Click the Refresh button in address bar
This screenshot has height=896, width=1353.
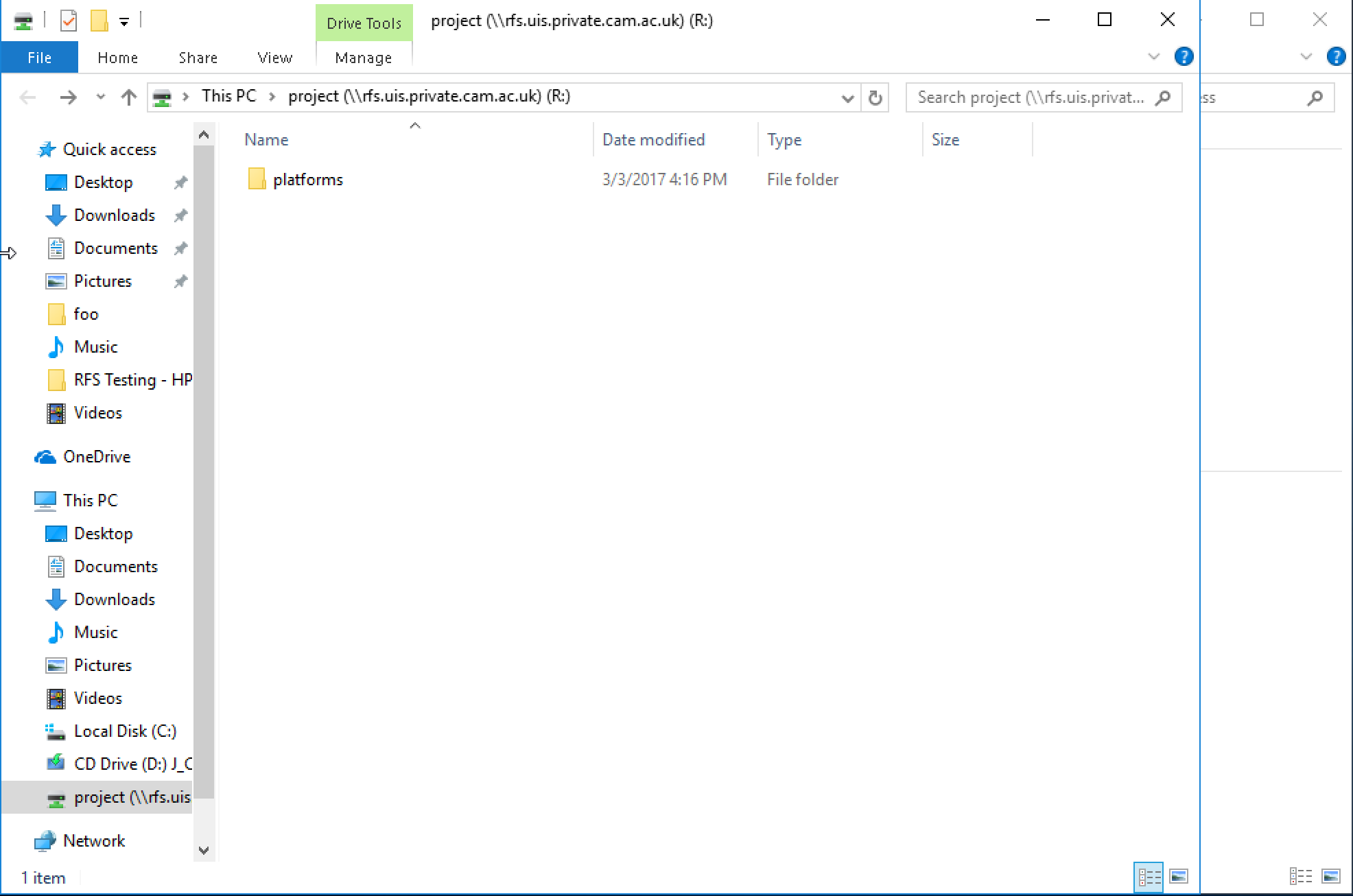pyautogui.click(x=875, y=98)
